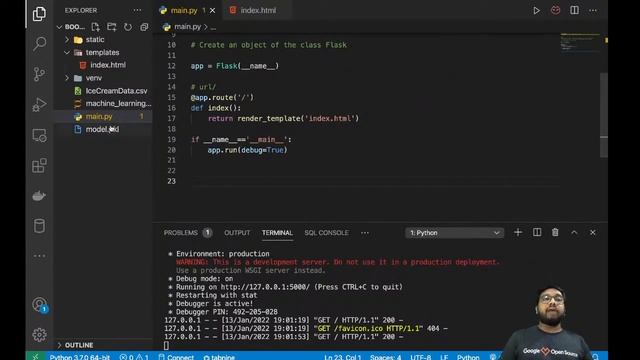Click Ln 23, Col 1 status entry
Screen dimensions: 640x360
342,357
